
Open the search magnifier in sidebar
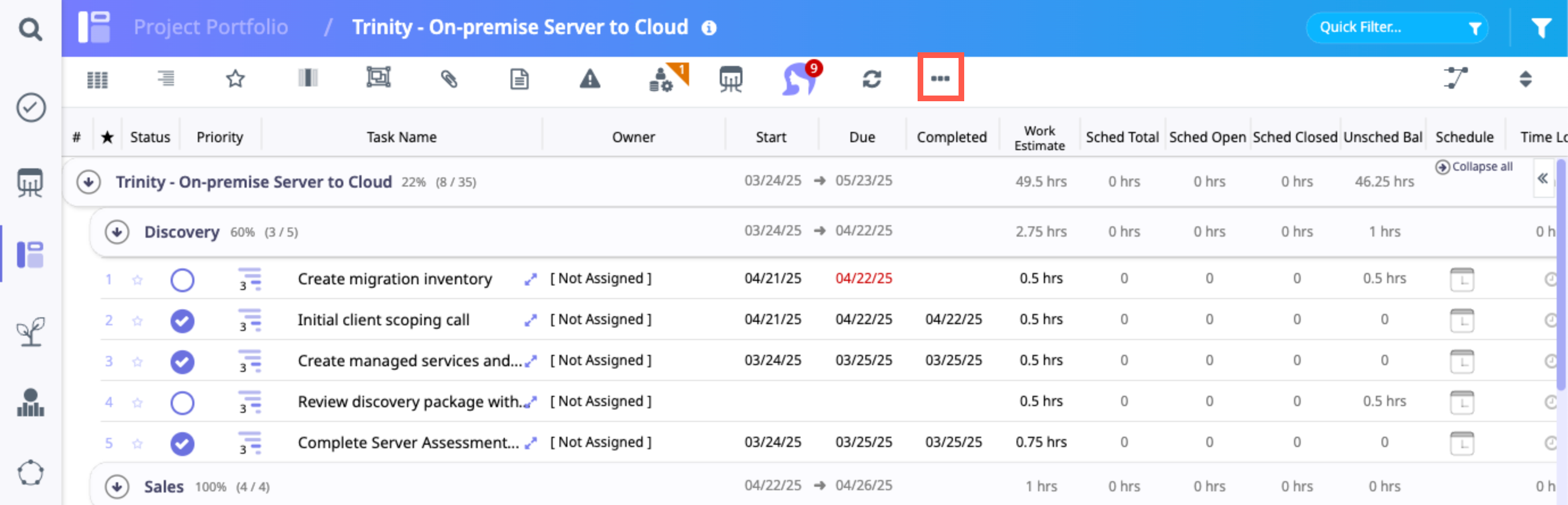30,28
